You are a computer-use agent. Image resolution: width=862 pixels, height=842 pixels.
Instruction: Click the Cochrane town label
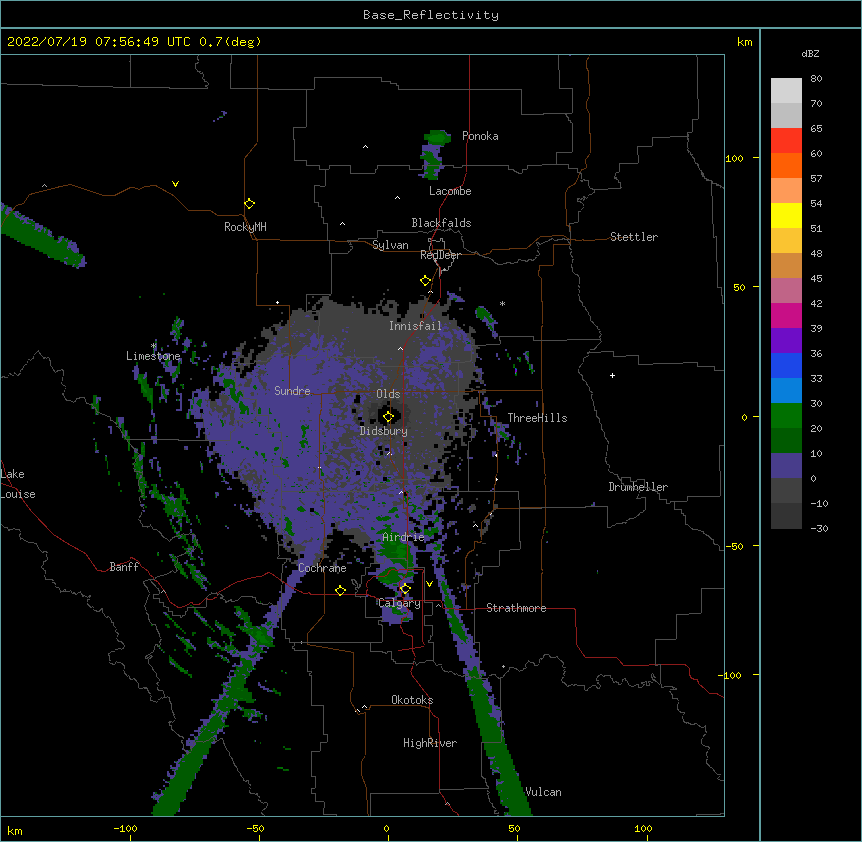[322, 568]
